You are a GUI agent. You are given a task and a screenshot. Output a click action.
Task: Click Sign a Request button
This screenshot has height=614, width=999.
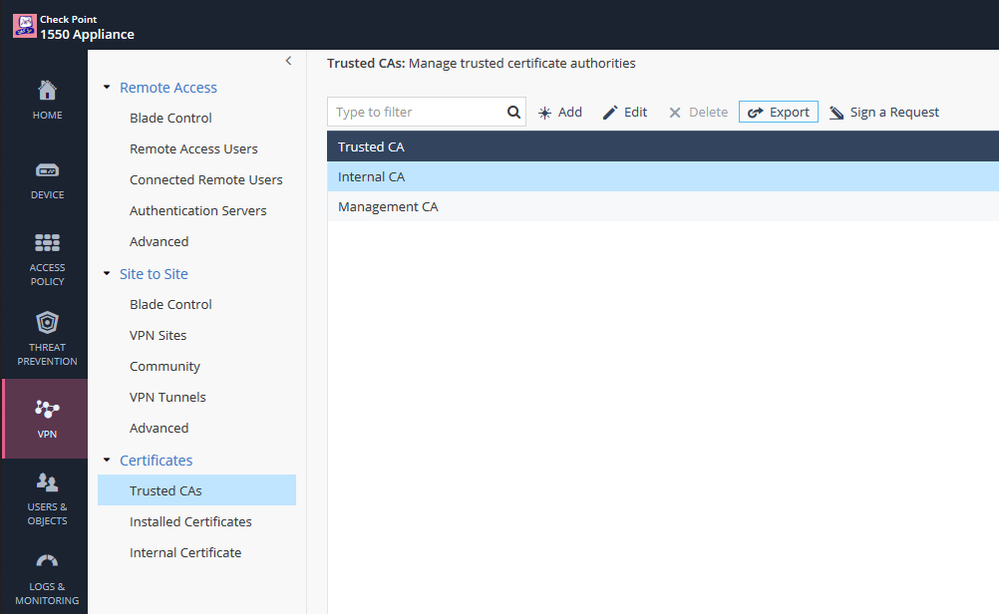tap(884, 112)
